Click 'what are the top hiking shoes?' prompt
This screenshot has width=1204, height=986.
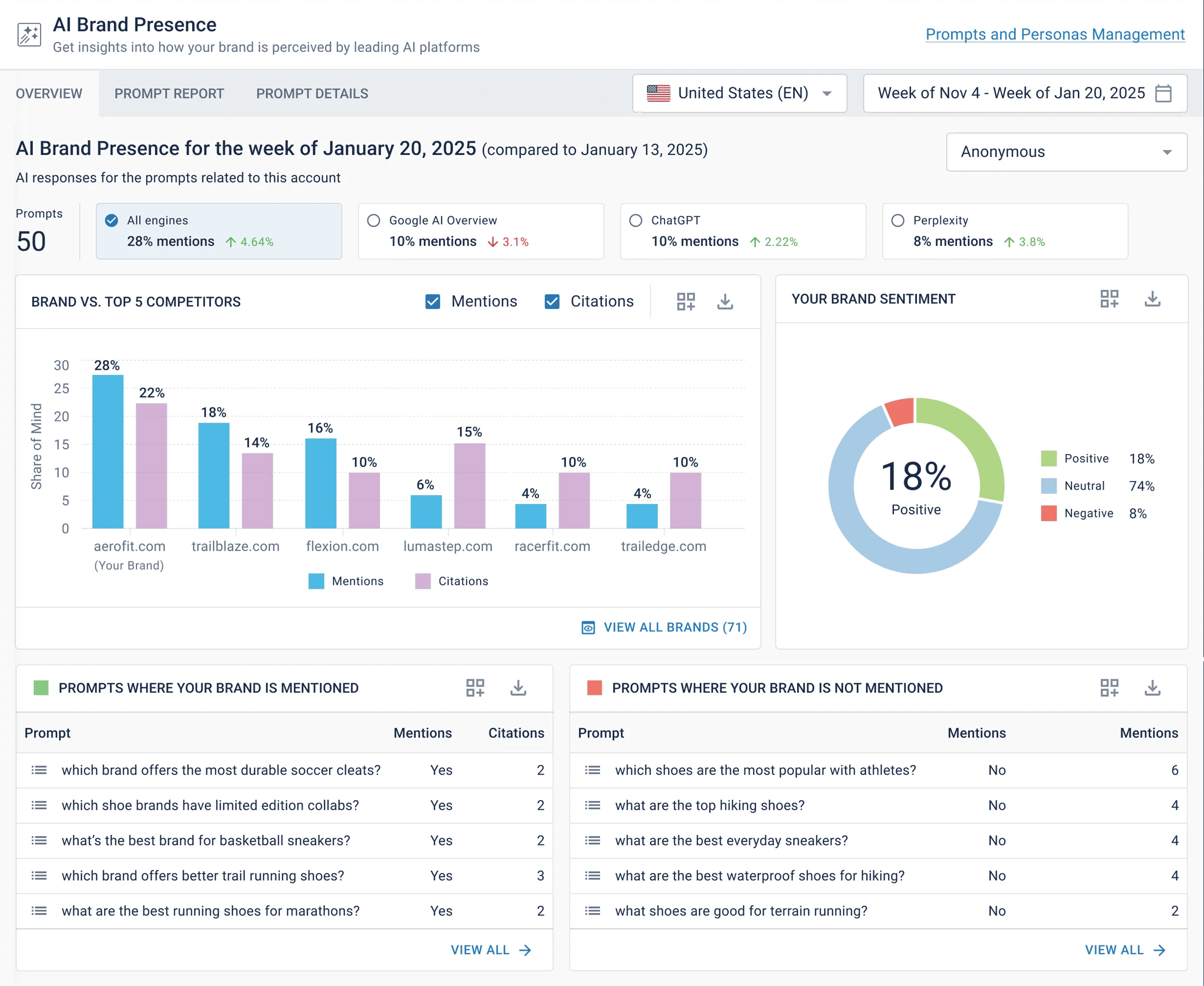pyautogui.click(x=710, y=805)
